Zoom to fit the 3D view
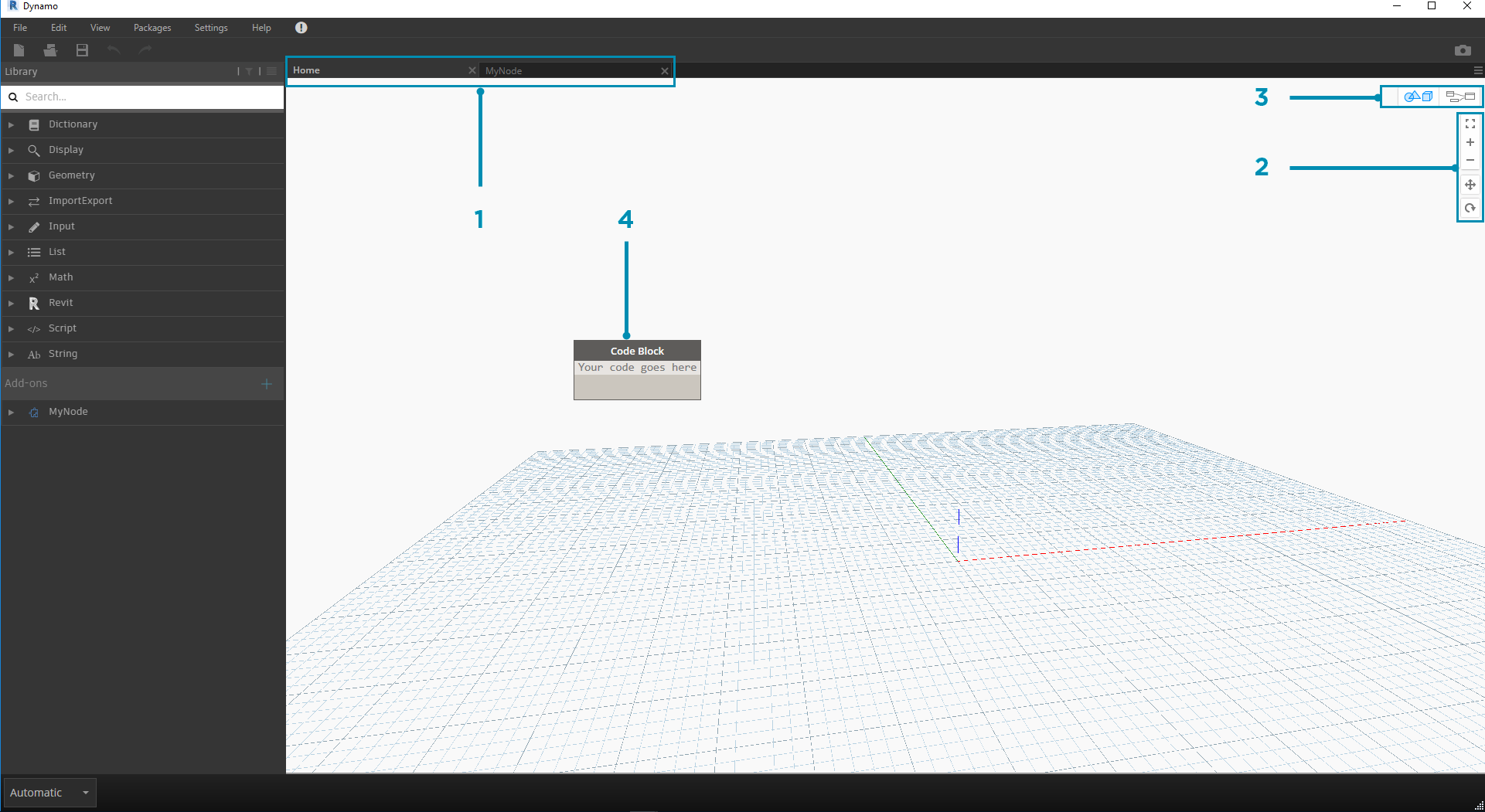The height and width of the screenshot is (812, 1485). (x=1470, y=124)
